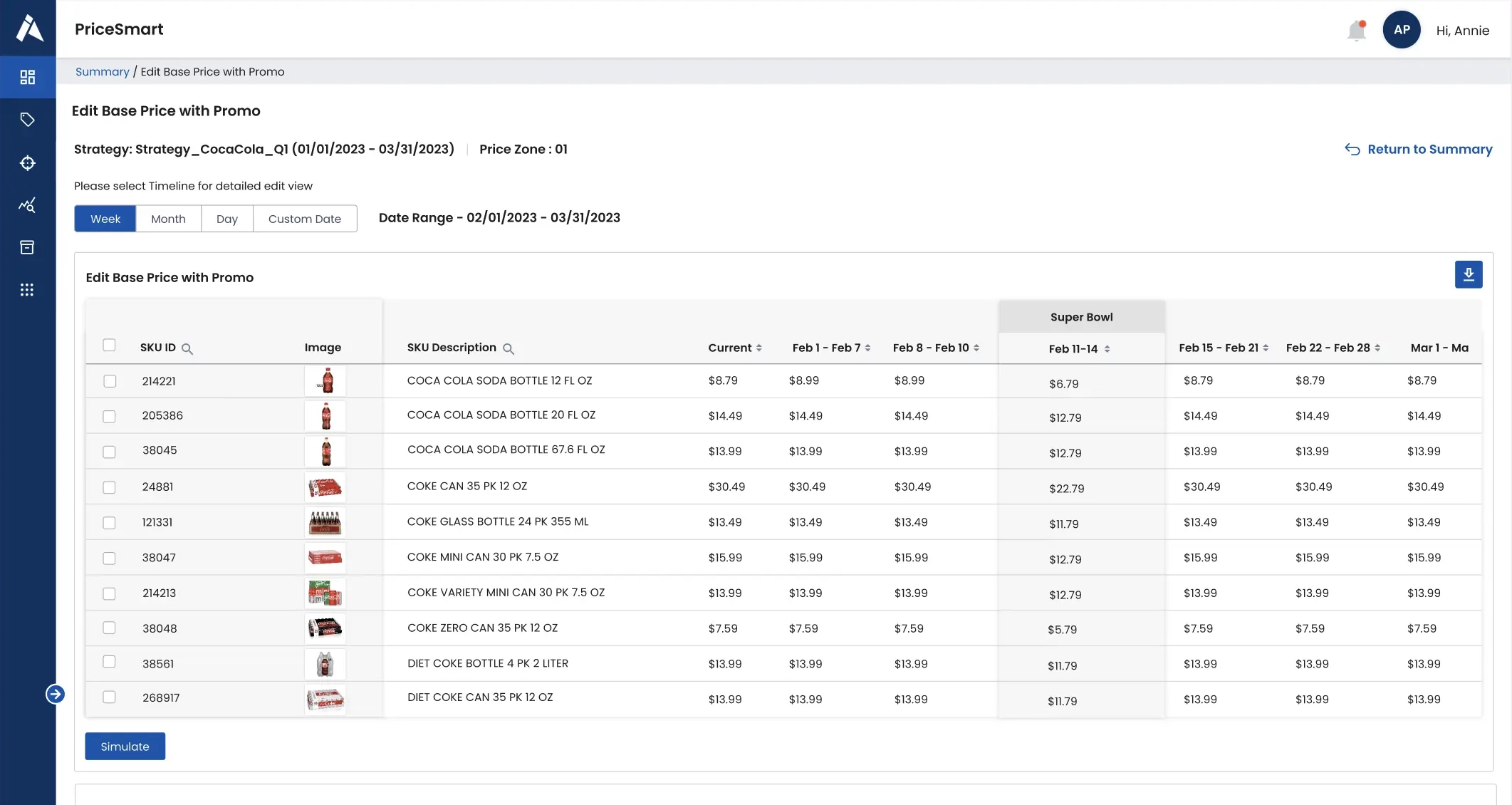Check the box for SKU 24881

click(x=109, y=487)
